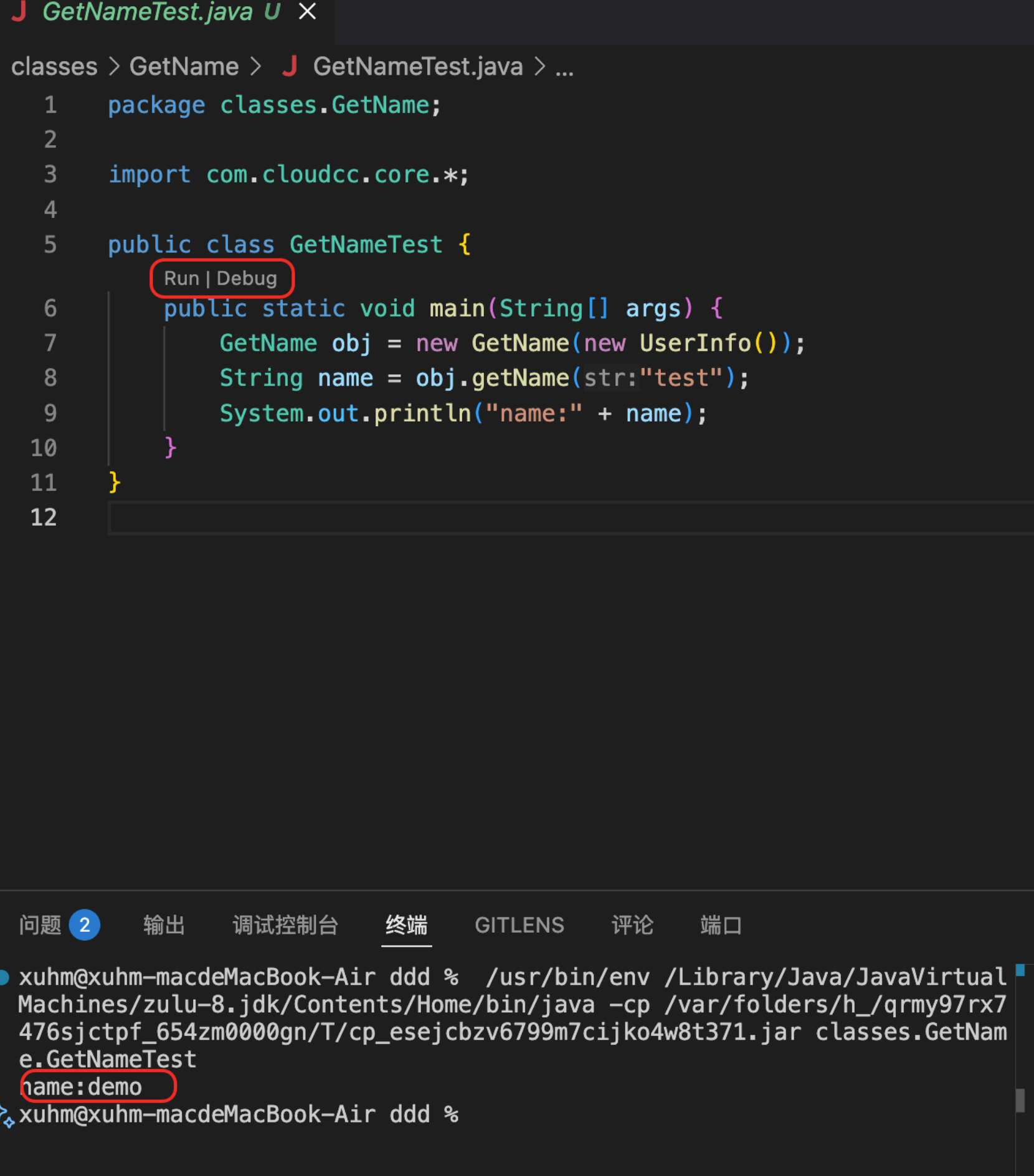Viewport: 1034px width, 1176px height.
Task: Open the 评论 panel tab
Action: [x=632, y=925]
